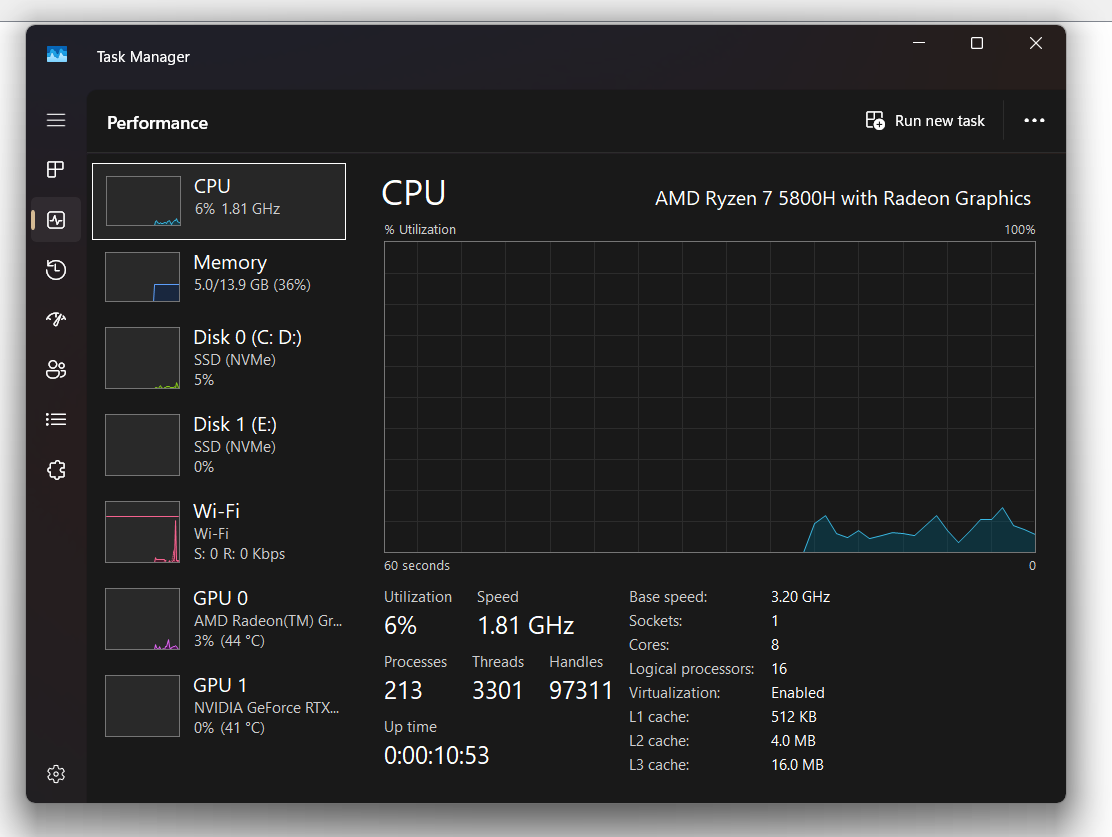This screenshot has width=1112, height=837.
Task: Click Run new task
Action: point(925,121)
